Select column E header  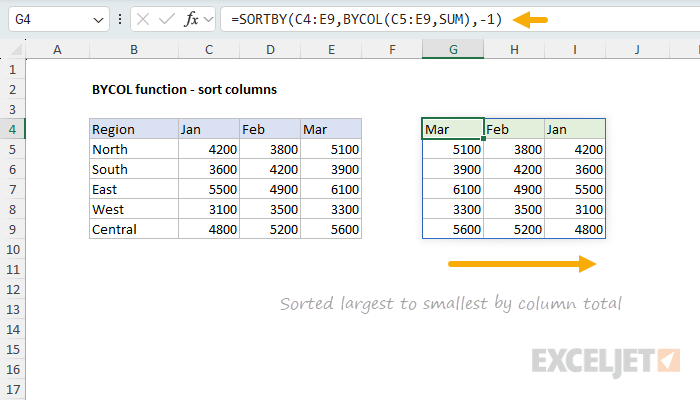331,50
